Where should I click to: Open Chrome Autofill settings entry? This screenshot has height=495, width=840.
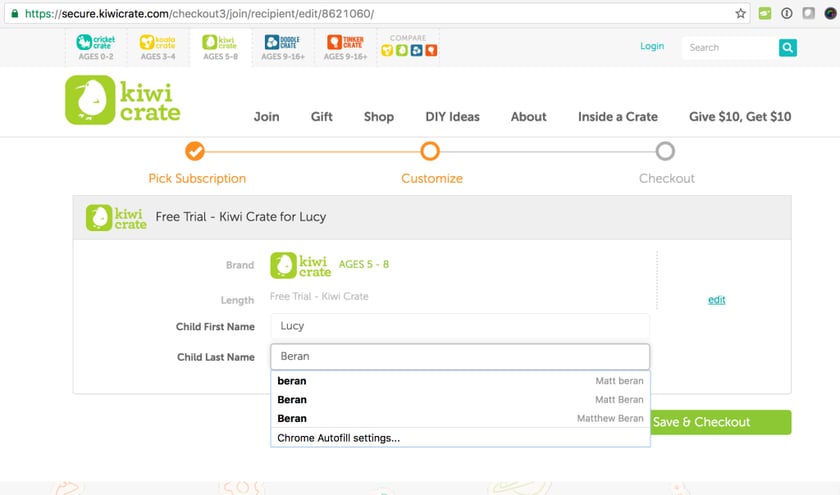point(460,438)
